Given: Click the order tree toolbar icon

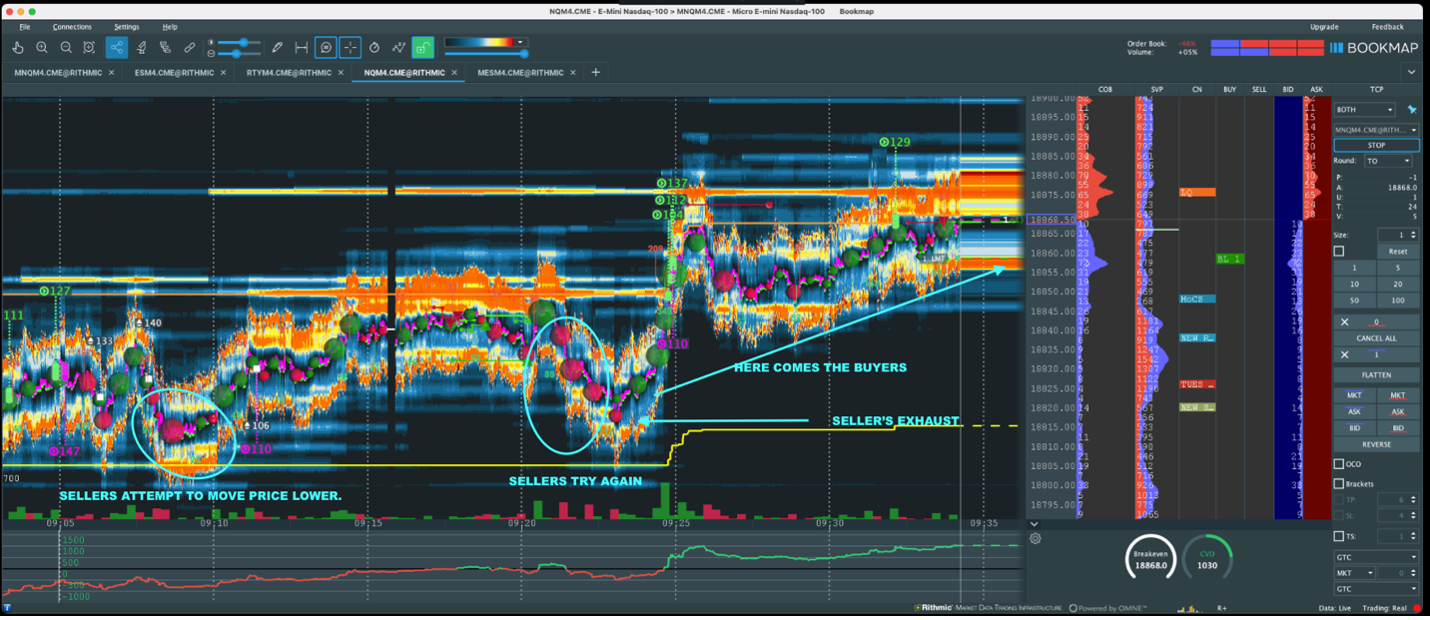Looking at the screenshot, I should point(165,47).
